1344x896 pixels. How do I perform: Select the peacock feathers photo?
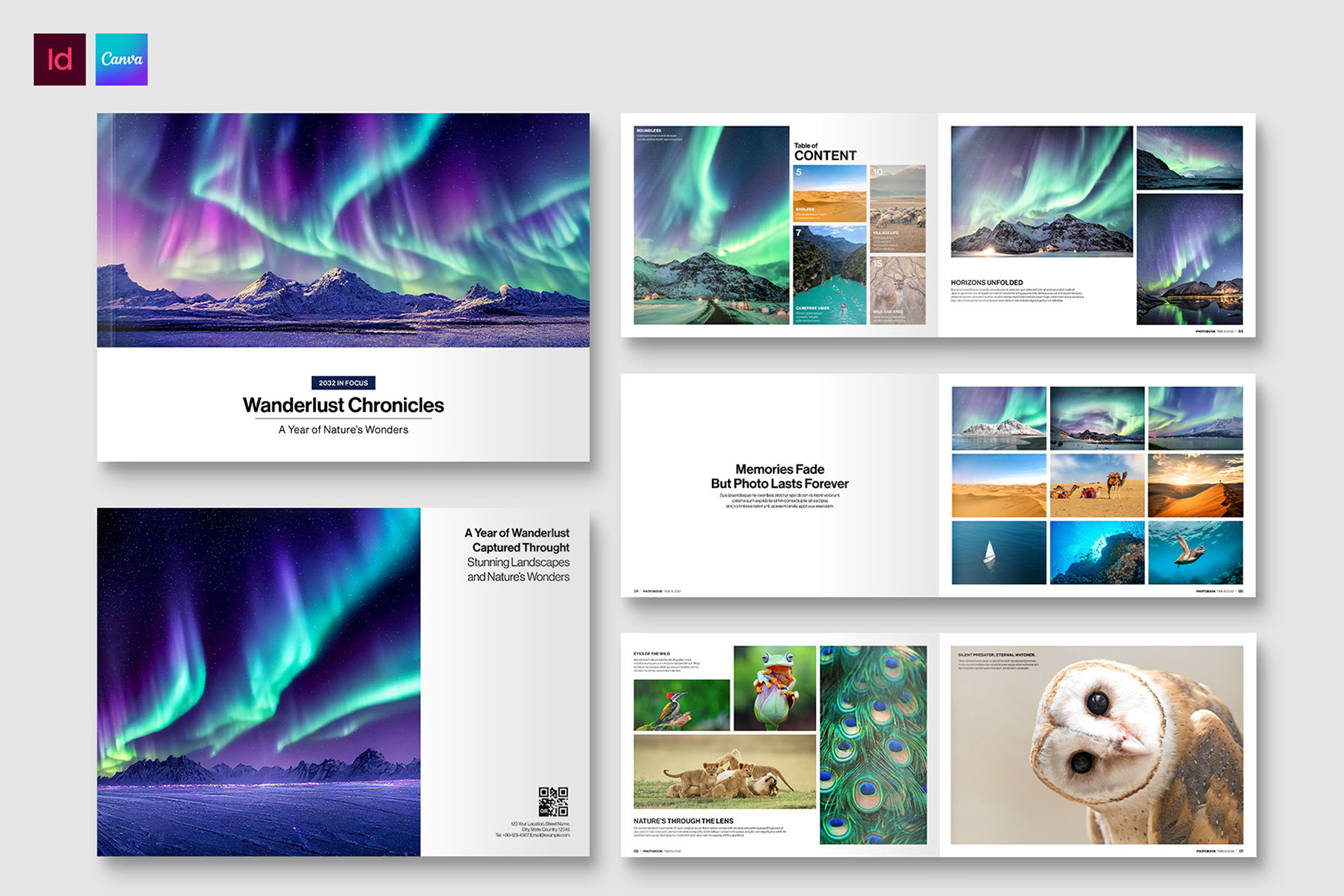(x=873, y=745)
